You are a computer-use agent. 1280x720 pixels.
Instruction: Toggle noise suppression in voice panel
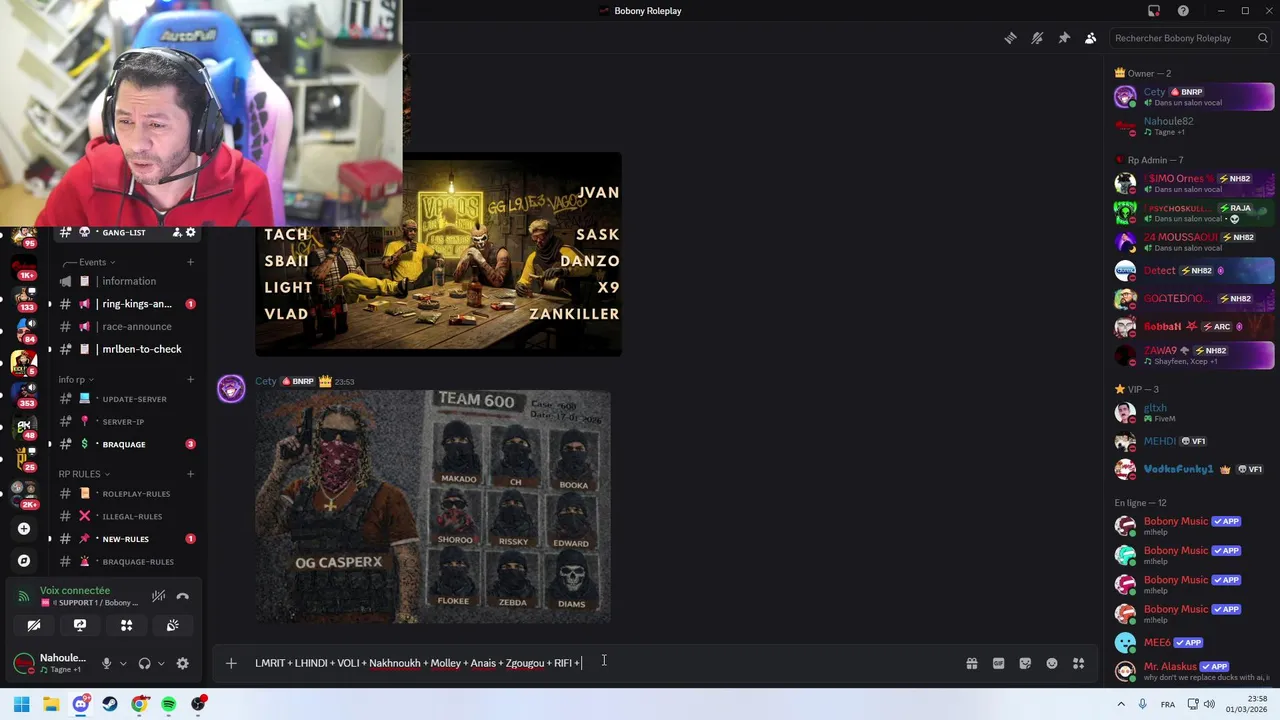(x=158, y=596)
